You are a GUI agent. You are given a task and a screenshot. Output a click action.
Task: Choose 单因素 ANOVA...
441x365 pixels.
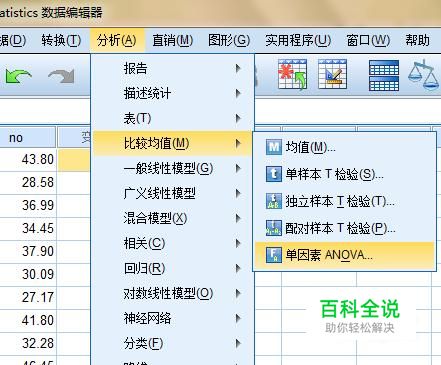344,255
